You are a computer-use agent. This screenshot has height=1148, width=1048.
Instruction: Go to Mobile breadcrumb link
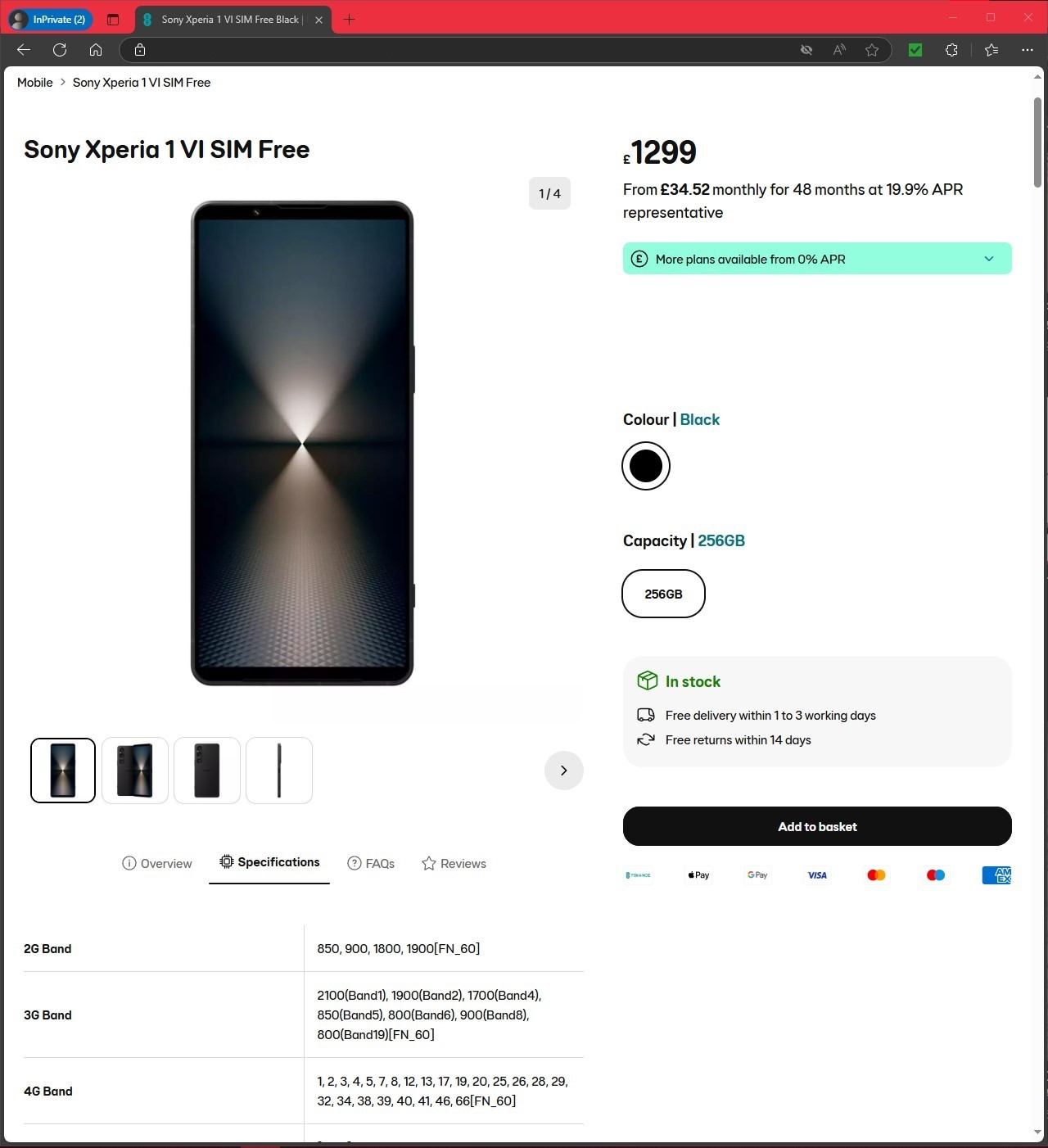pos(34,83)
